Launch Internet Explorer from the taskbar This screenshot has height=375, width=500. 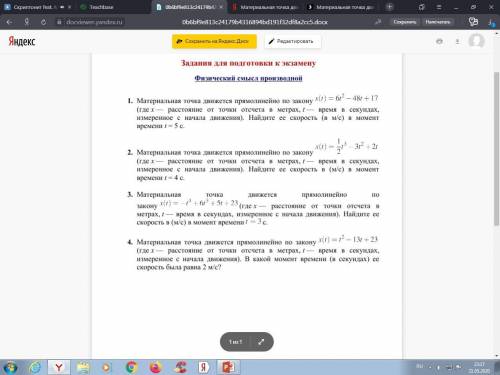click(x=35, y=367)
